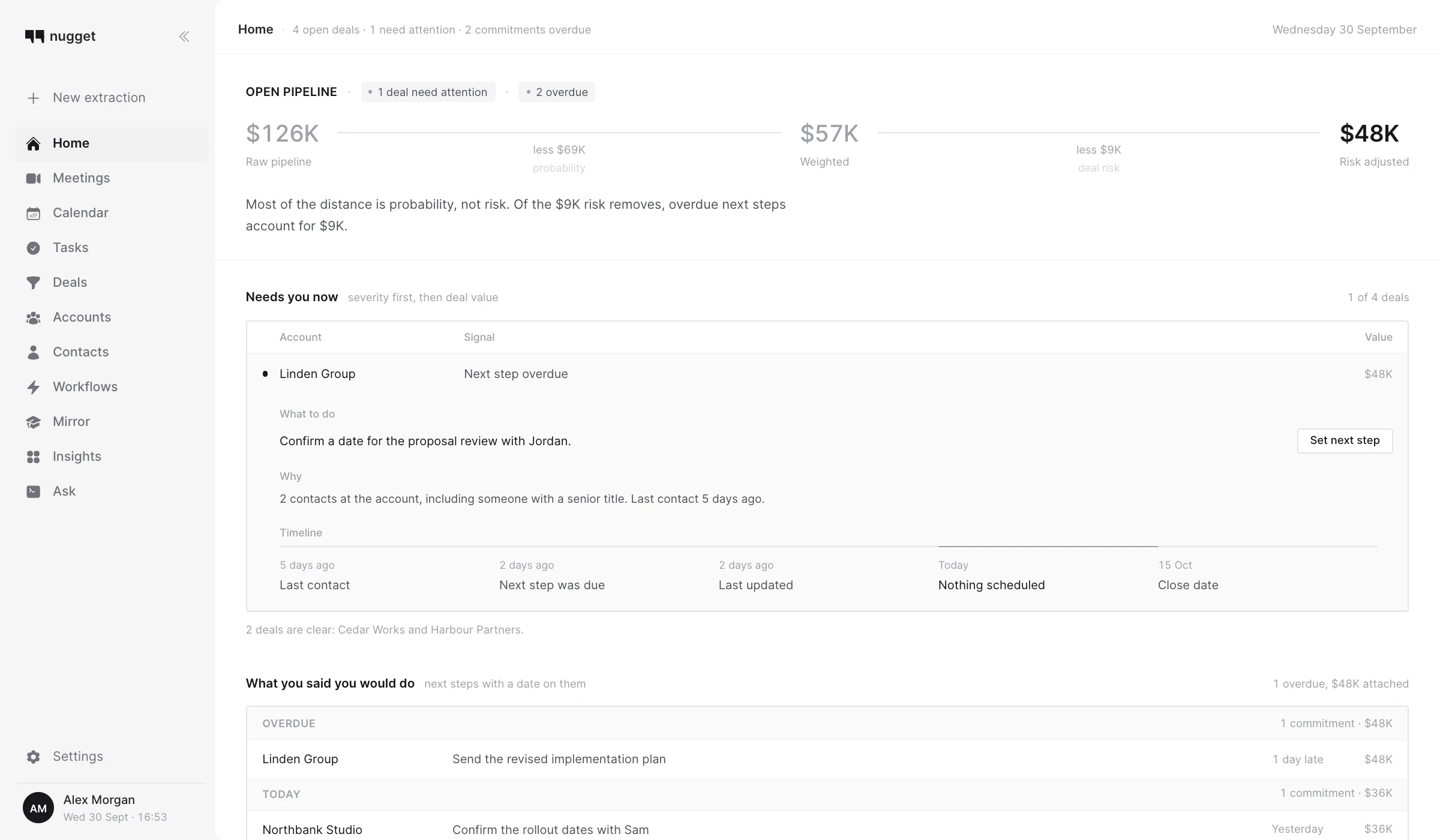Click the Deals funnel icon

coord(34,283)
